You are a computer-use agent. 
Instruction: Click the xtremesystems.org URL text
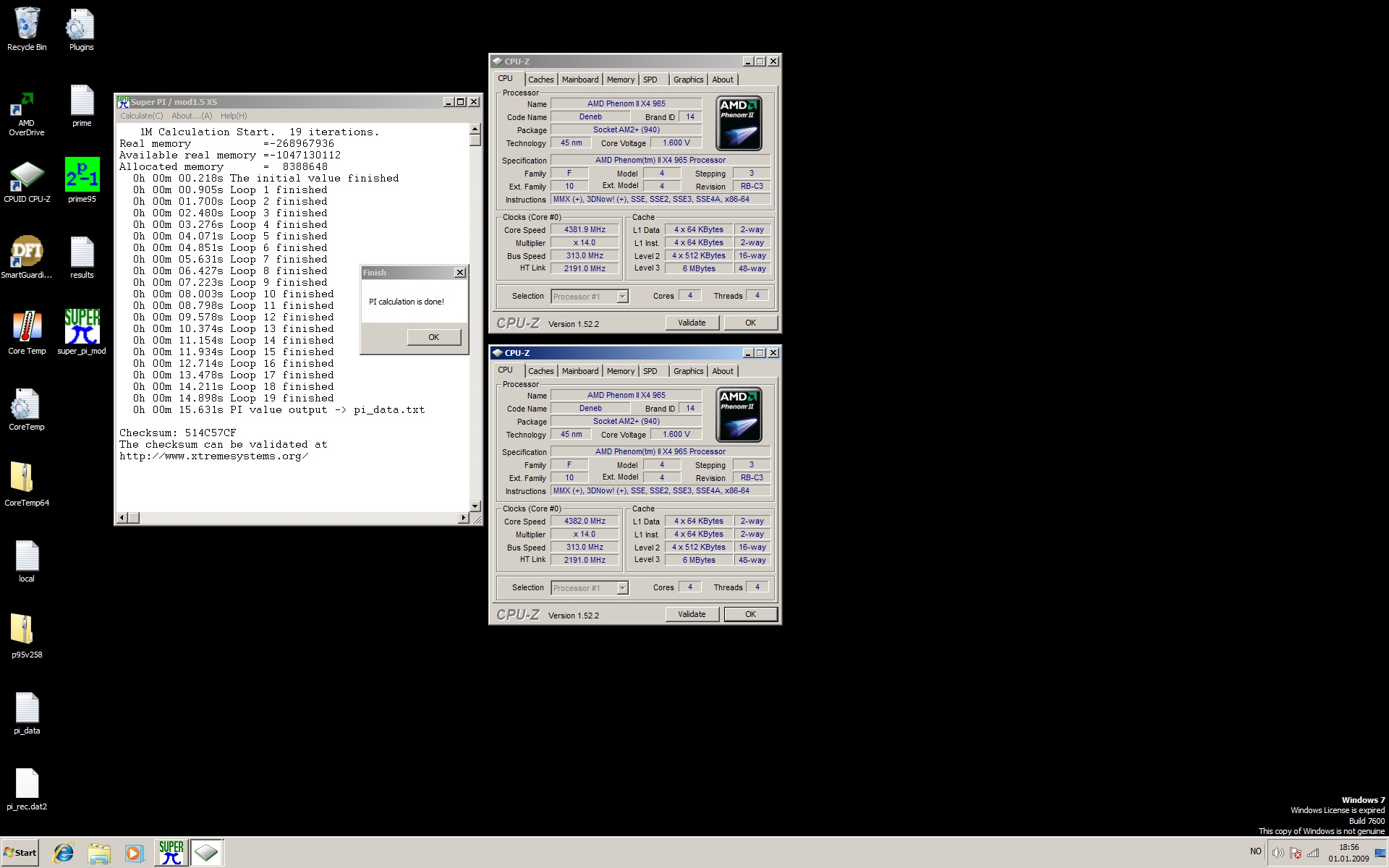[214, 456]
